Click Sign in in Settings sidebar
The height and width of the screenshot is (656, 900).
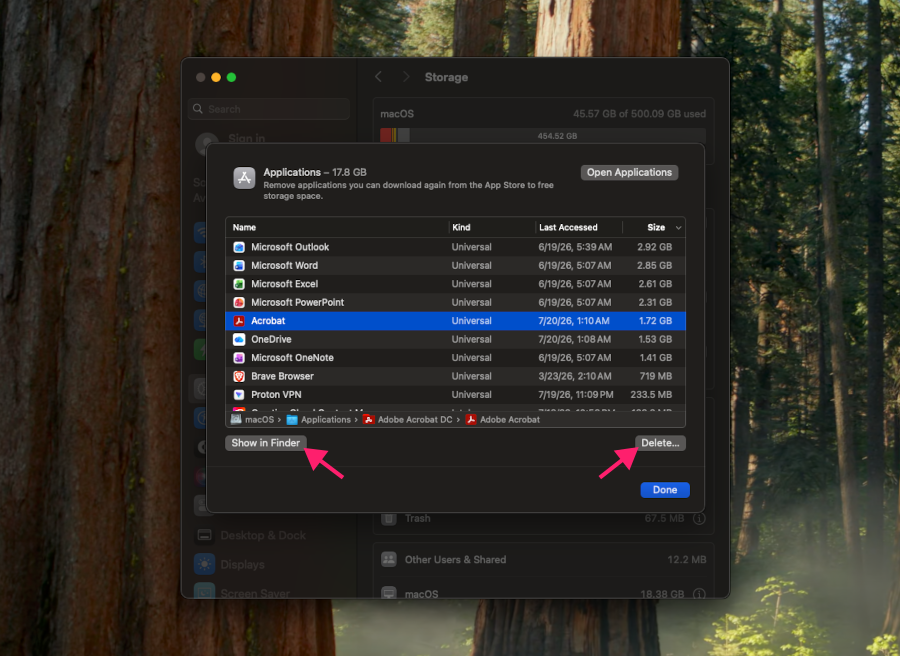[x=246, y=138]
